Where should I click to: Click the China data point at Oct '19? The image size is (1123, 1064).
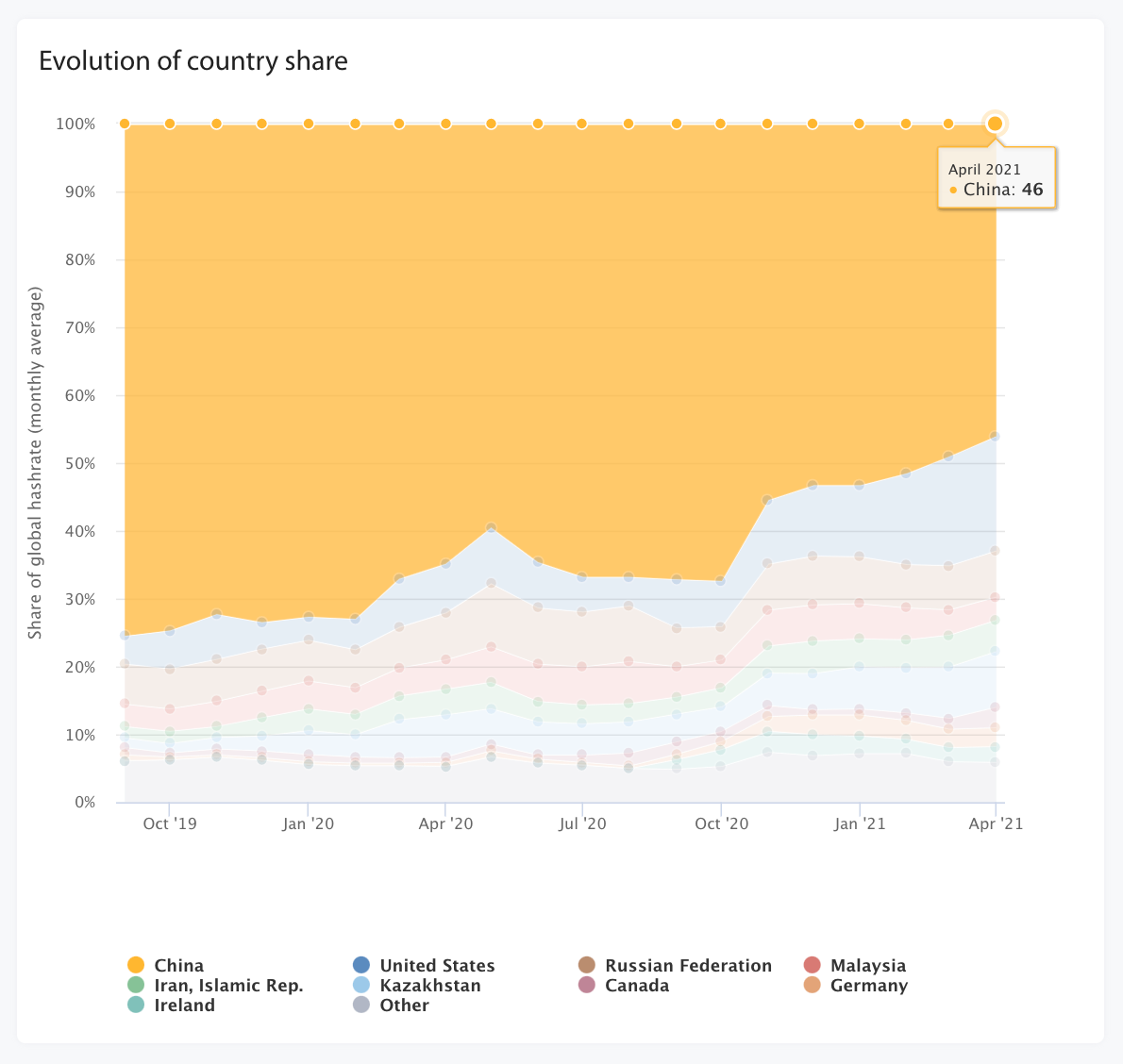(x=170, y=124)
